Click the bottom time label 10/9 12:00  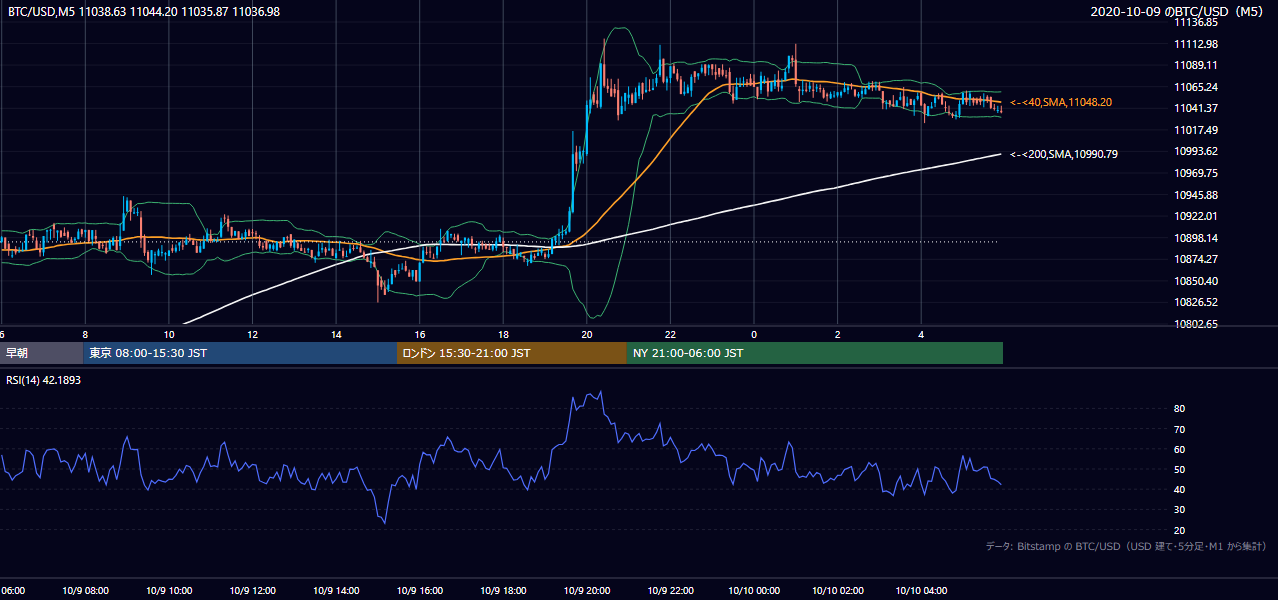[252, 591]
